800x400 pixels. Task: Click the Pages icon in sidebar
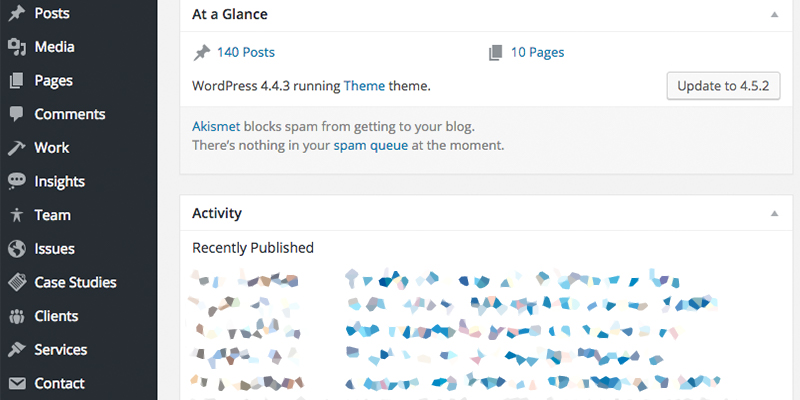point(17,81)
